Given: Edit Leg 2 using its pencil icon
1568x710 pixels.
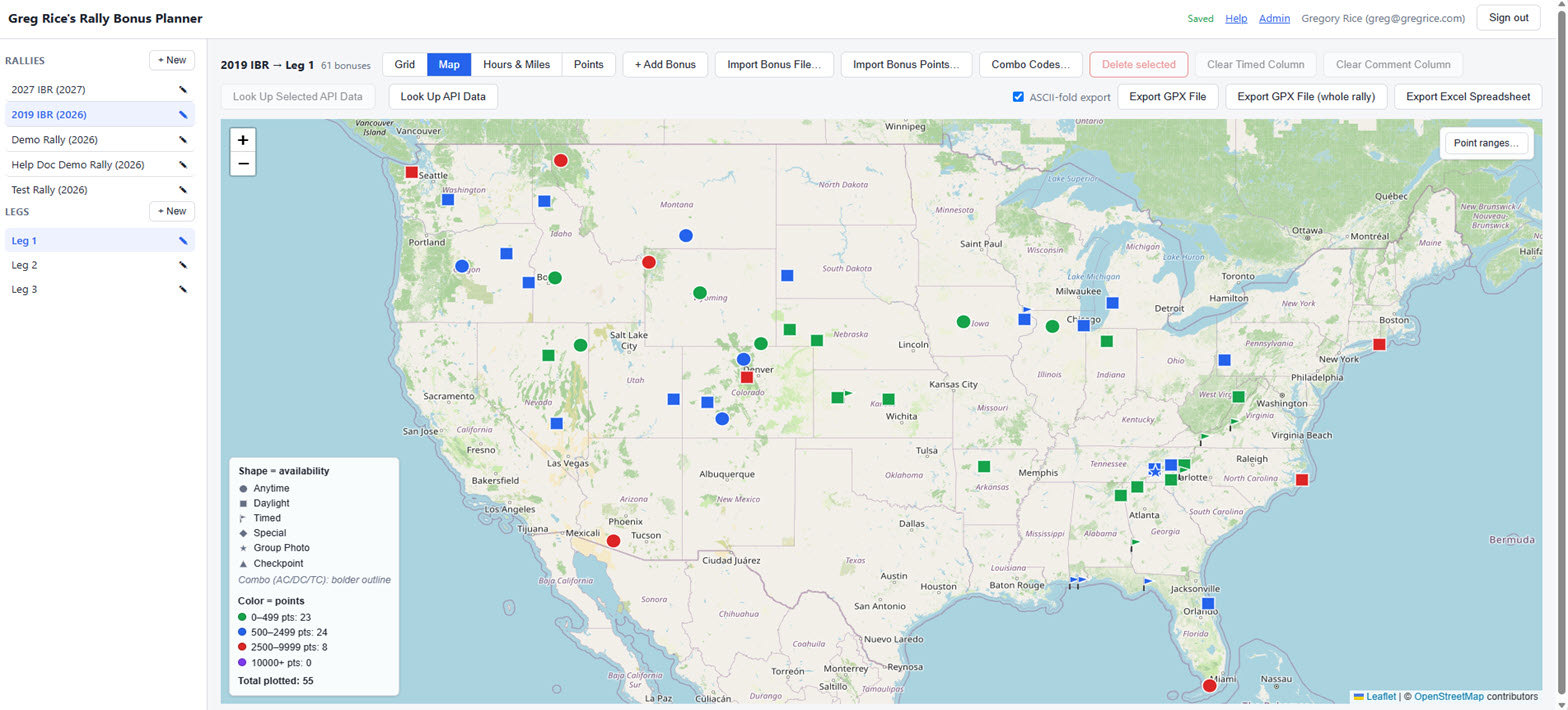Looking at the screenshot, I should coord(183,265).
